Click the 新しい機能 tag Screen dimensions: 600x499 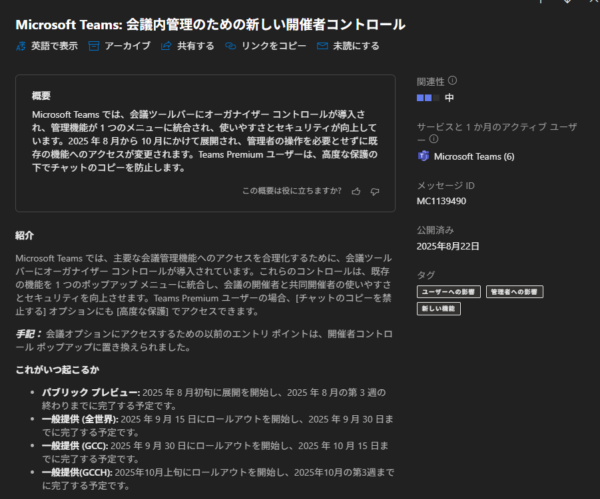439,309
